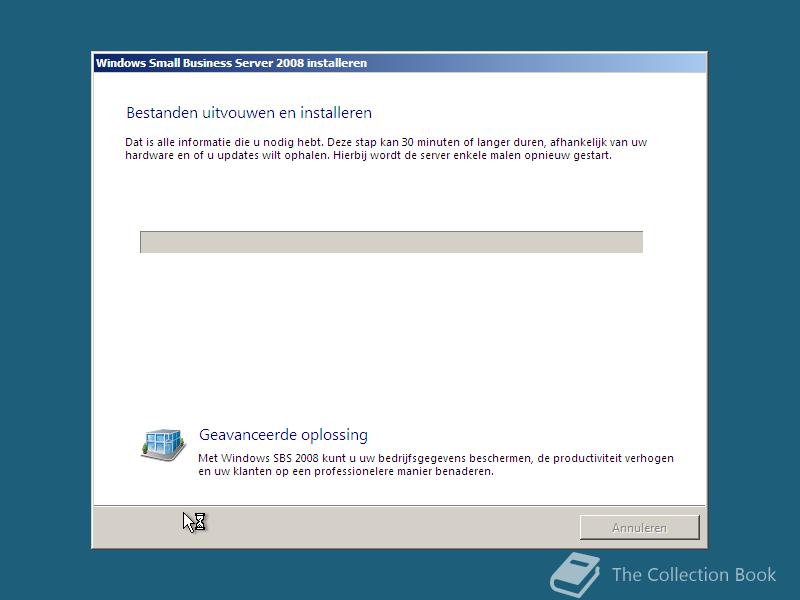The image size is (800, 600).
Task: Click the description starting 'Met Windows SBS 2008'
Action: click(x=436, y=464)
